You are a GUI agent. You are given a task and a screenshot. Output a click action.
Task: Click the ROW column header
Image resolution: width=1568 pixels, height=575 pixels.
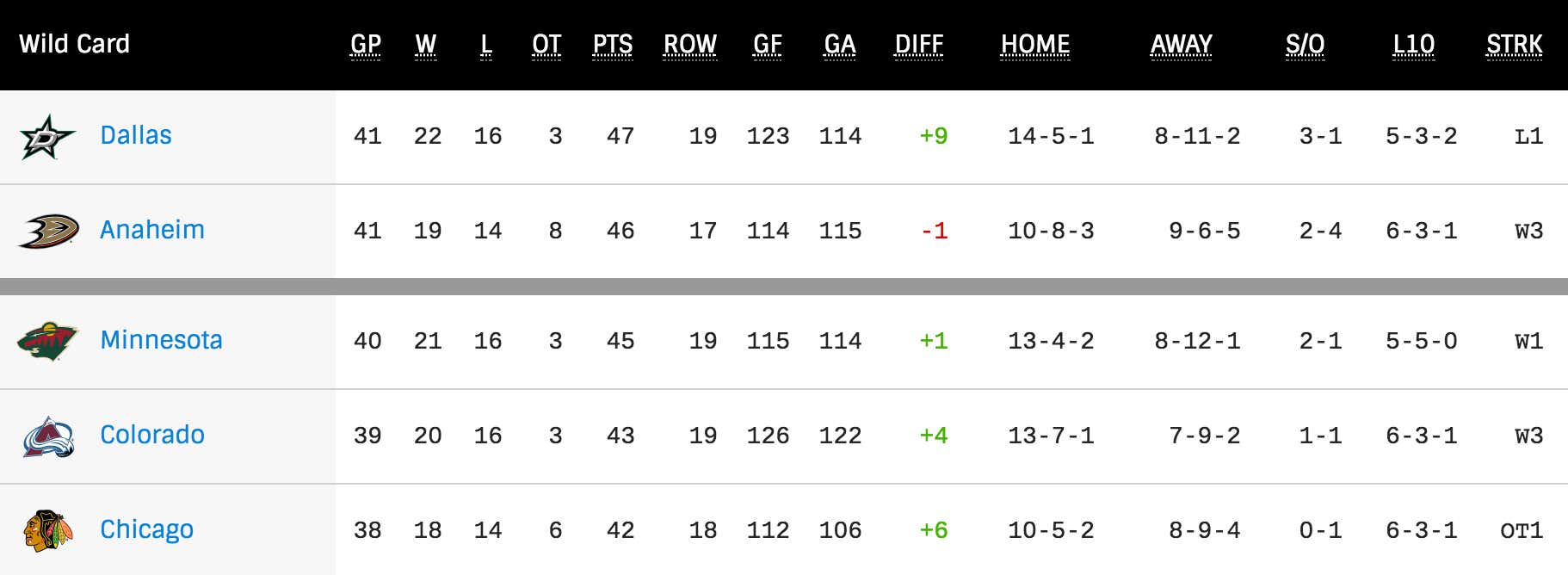pyautogui.click(x=689, y=44)
